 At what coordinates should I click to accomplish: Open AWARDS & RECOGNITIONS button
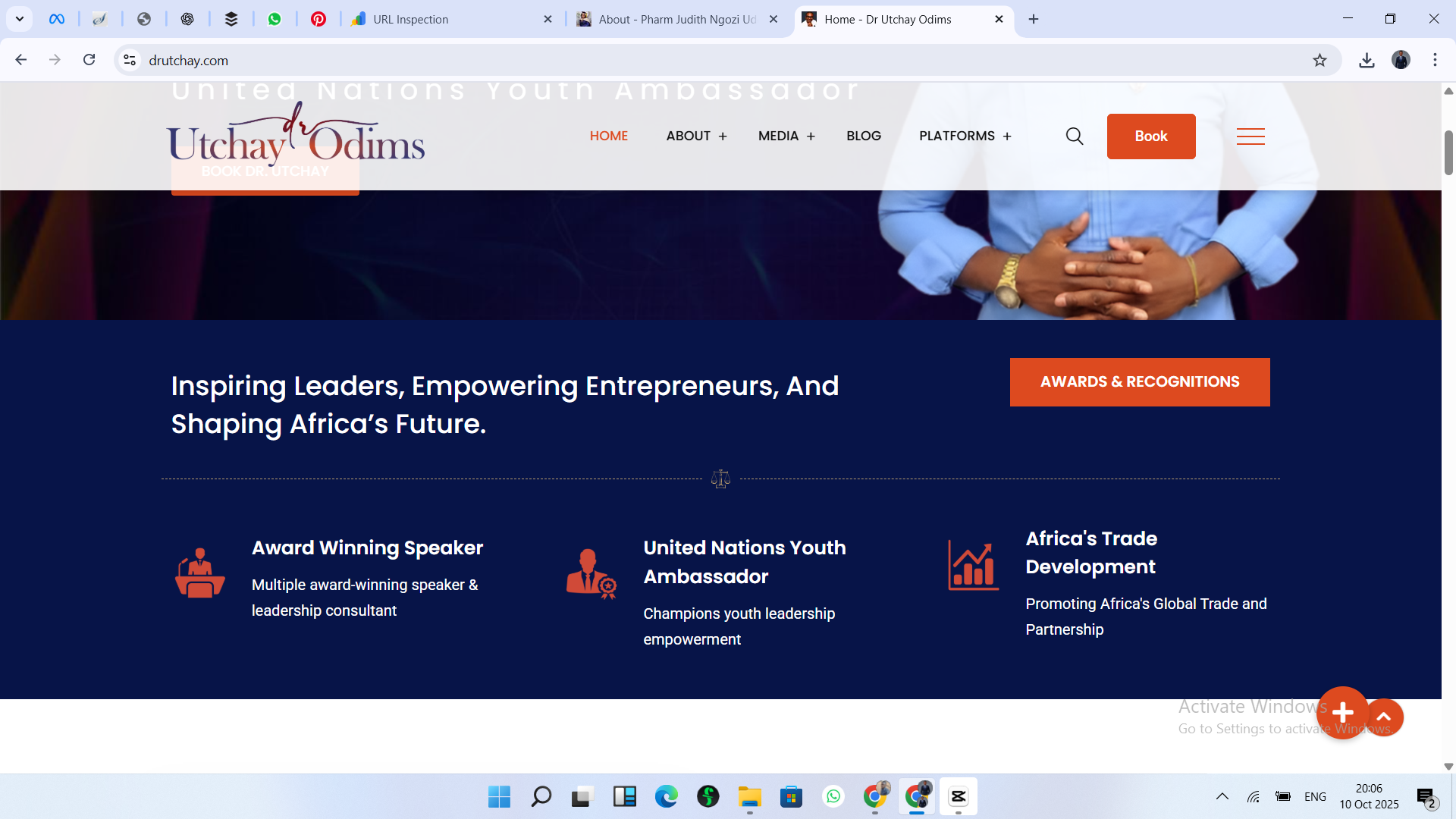(x=1140, y=382)
